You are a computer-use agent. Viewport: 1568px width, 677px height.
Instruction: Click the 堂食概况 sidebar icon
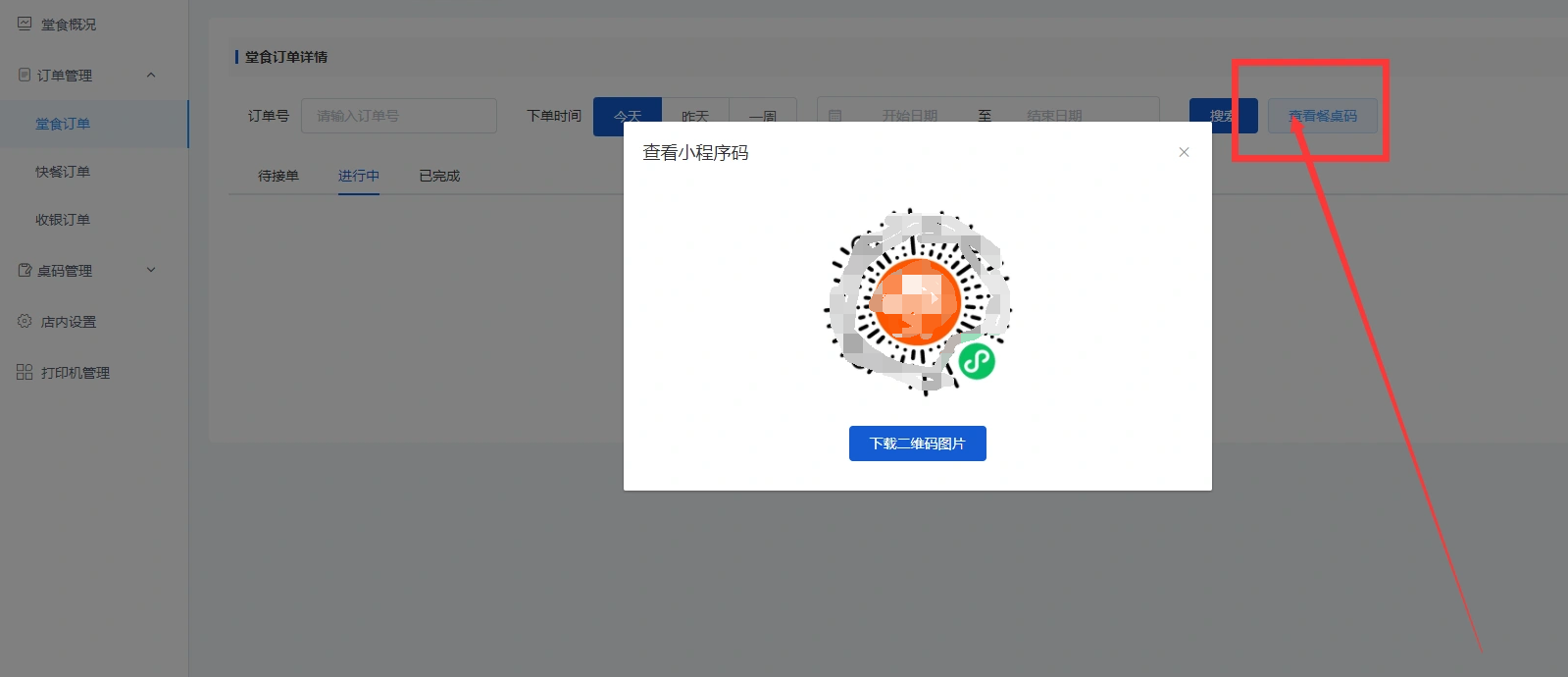point(25,24)
